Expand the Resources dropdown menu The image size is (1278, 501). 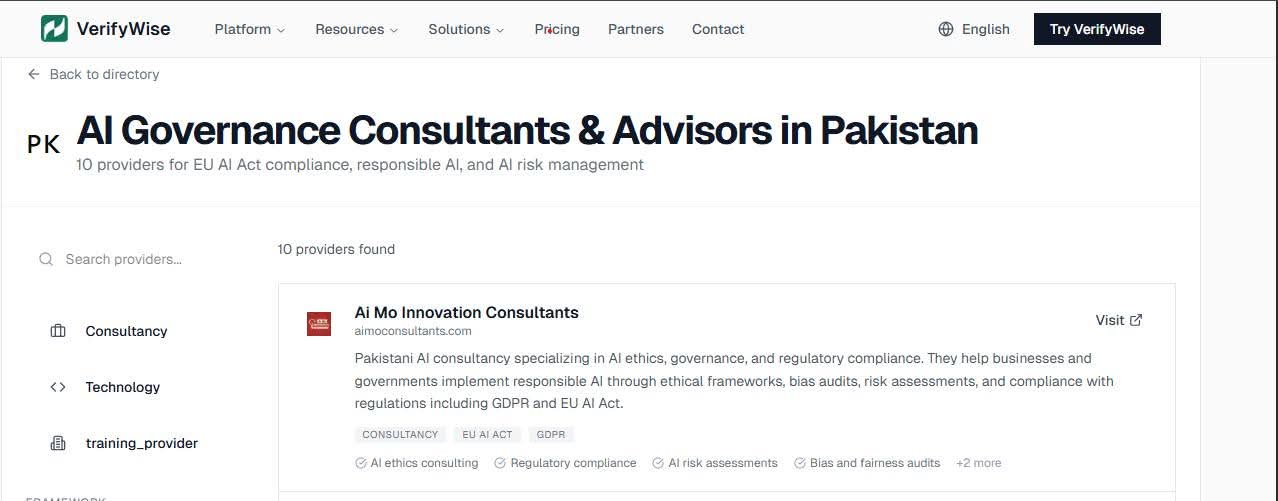(x=357, y=29)
